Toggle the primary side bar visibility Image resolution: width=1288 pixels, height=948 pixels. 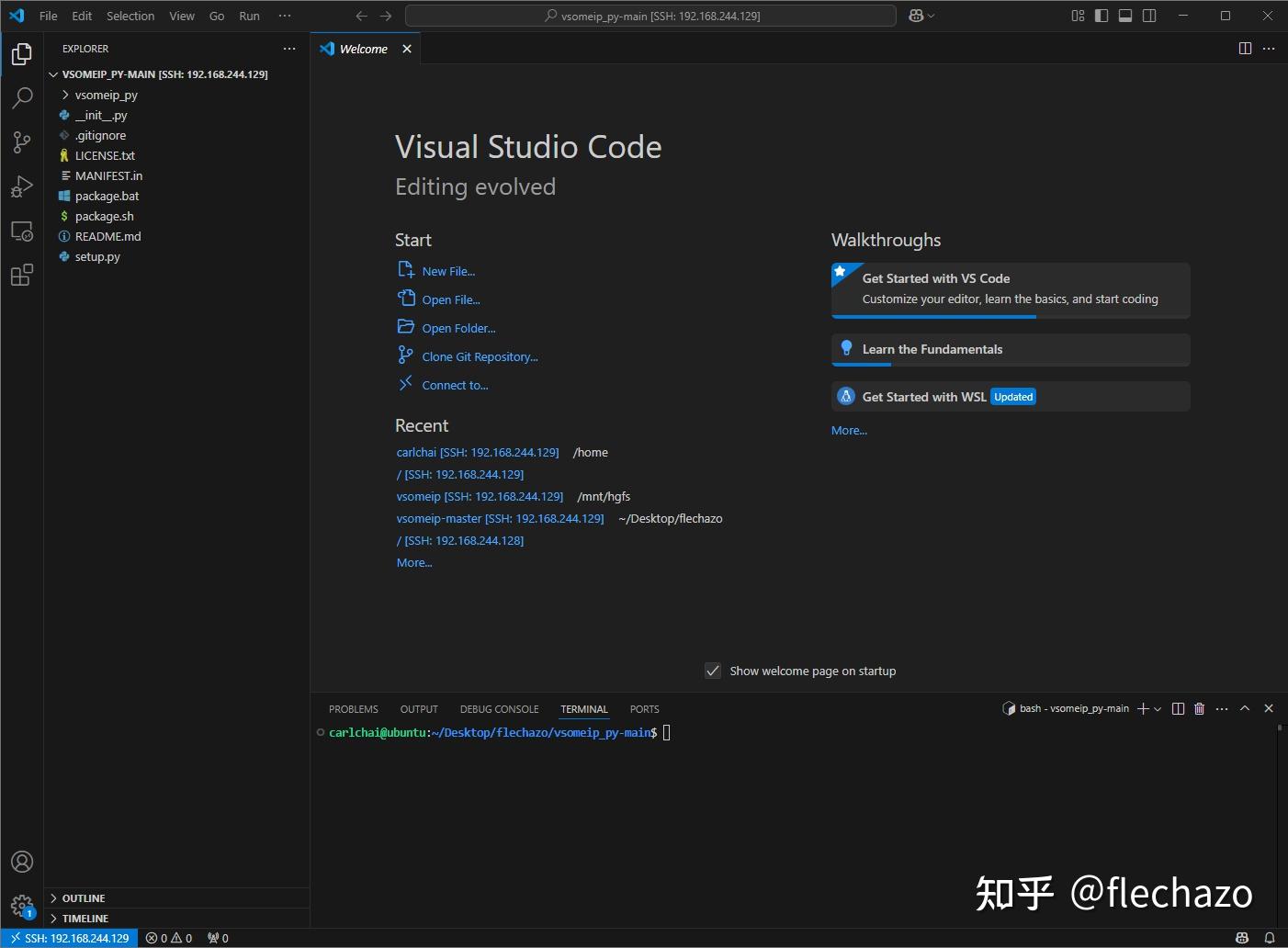[1102, 16]
